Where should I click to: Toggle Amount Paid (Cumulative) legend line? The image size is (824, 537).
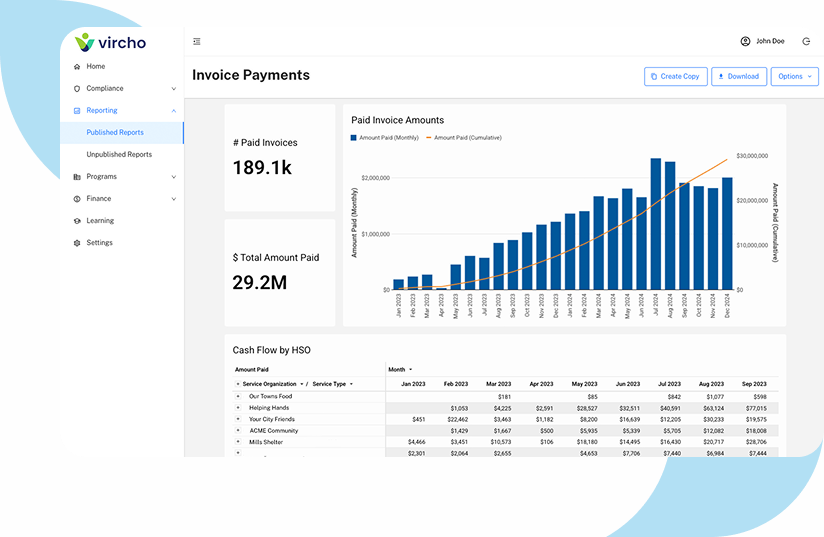coord(428,138)
